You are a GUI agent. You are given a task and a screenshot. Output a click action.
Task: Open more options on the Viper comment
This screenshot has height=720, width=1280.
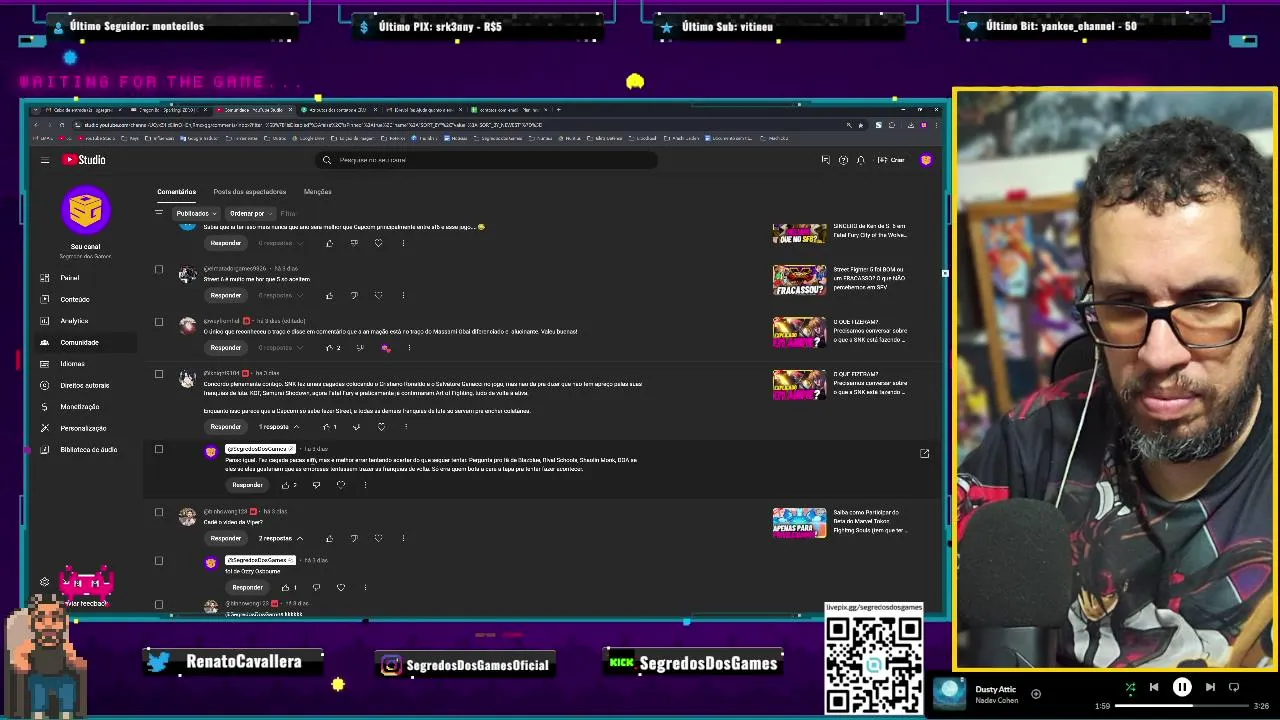(403, 538)
